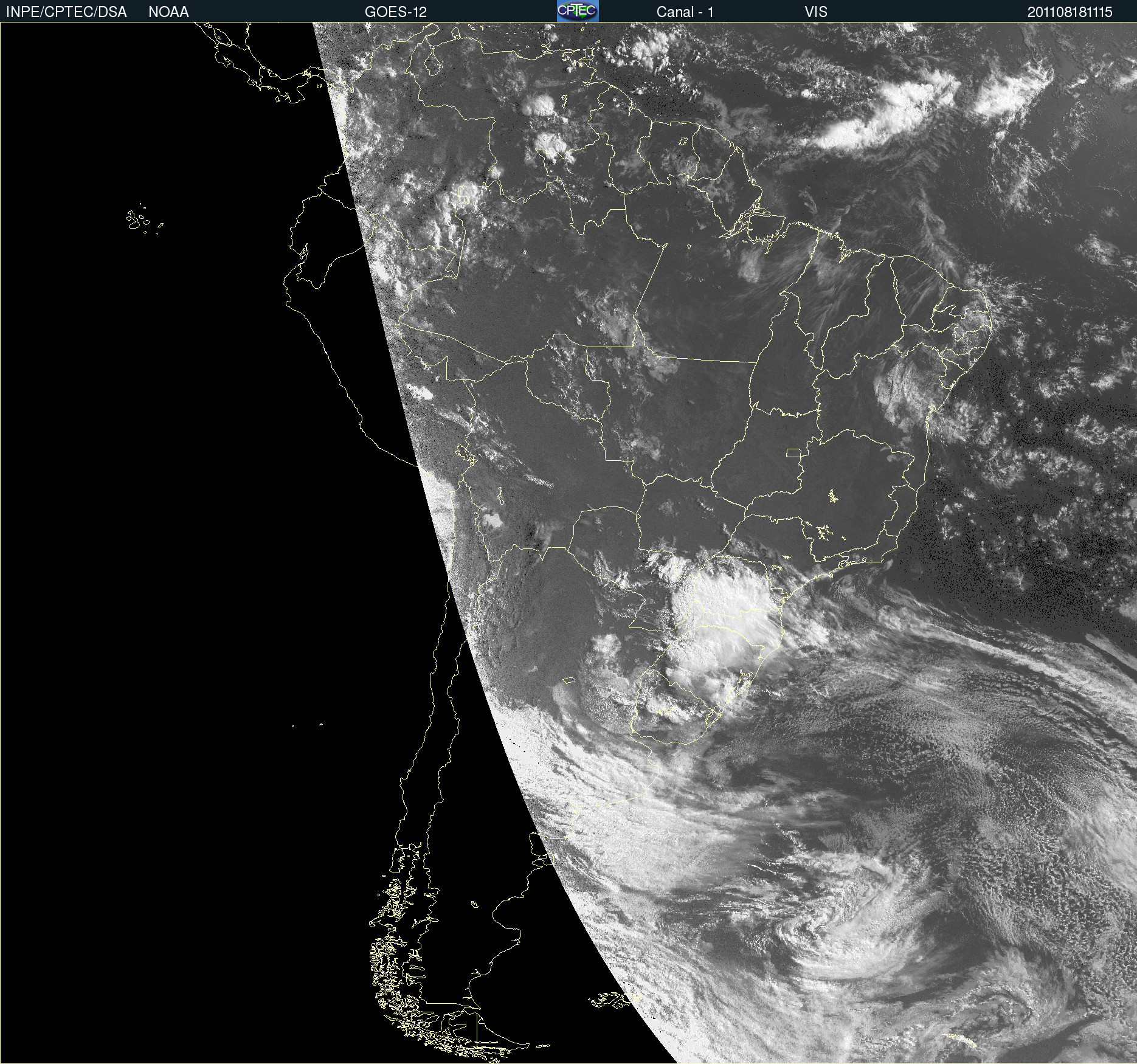The image size is (1137, 1064).
Task: Click the 'Canal - 1' channel label
Action: (685, 12)
